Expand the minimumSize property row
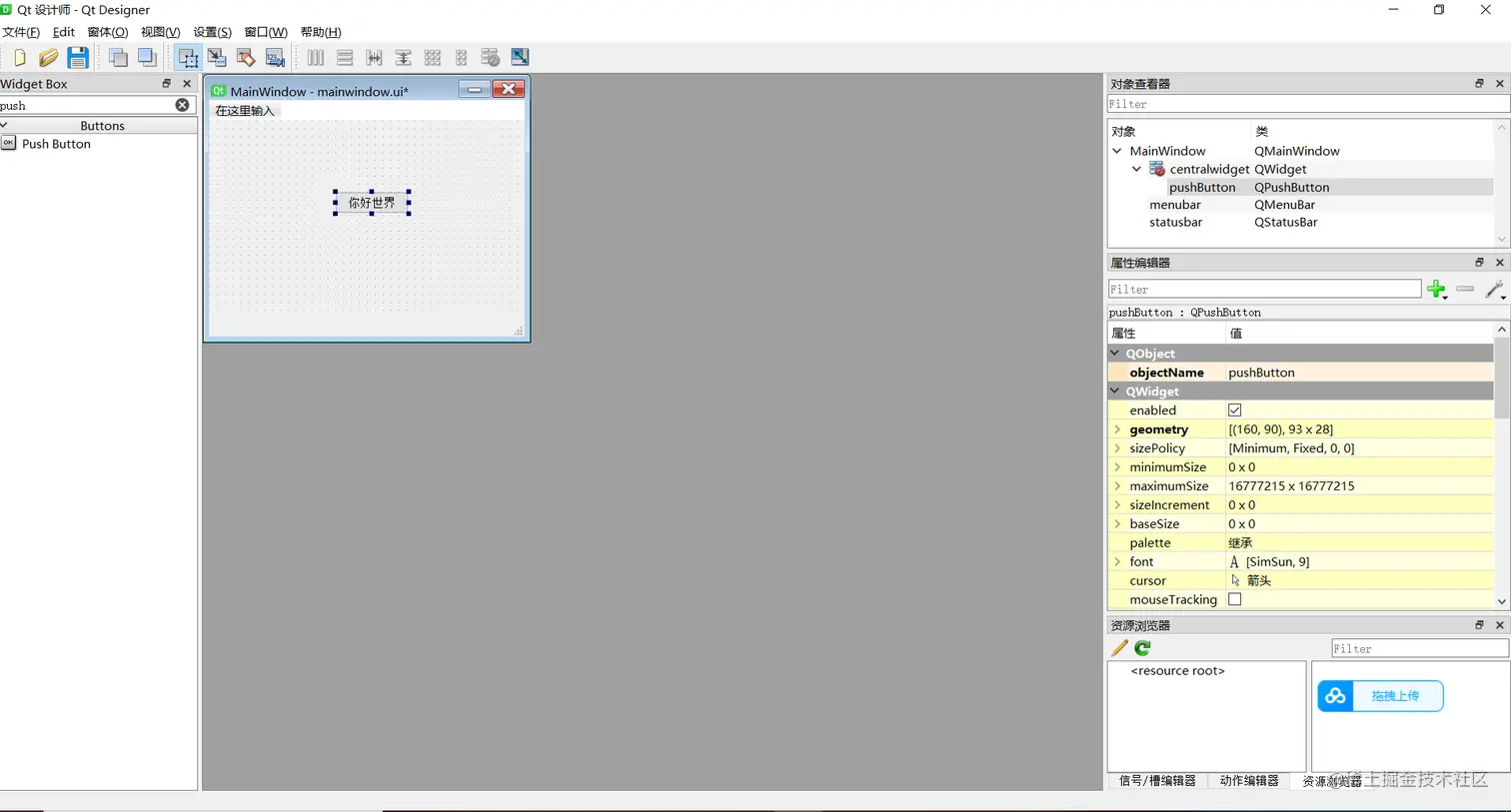The height and width of the screenshot is (812, 1511). coord(1117,467)
